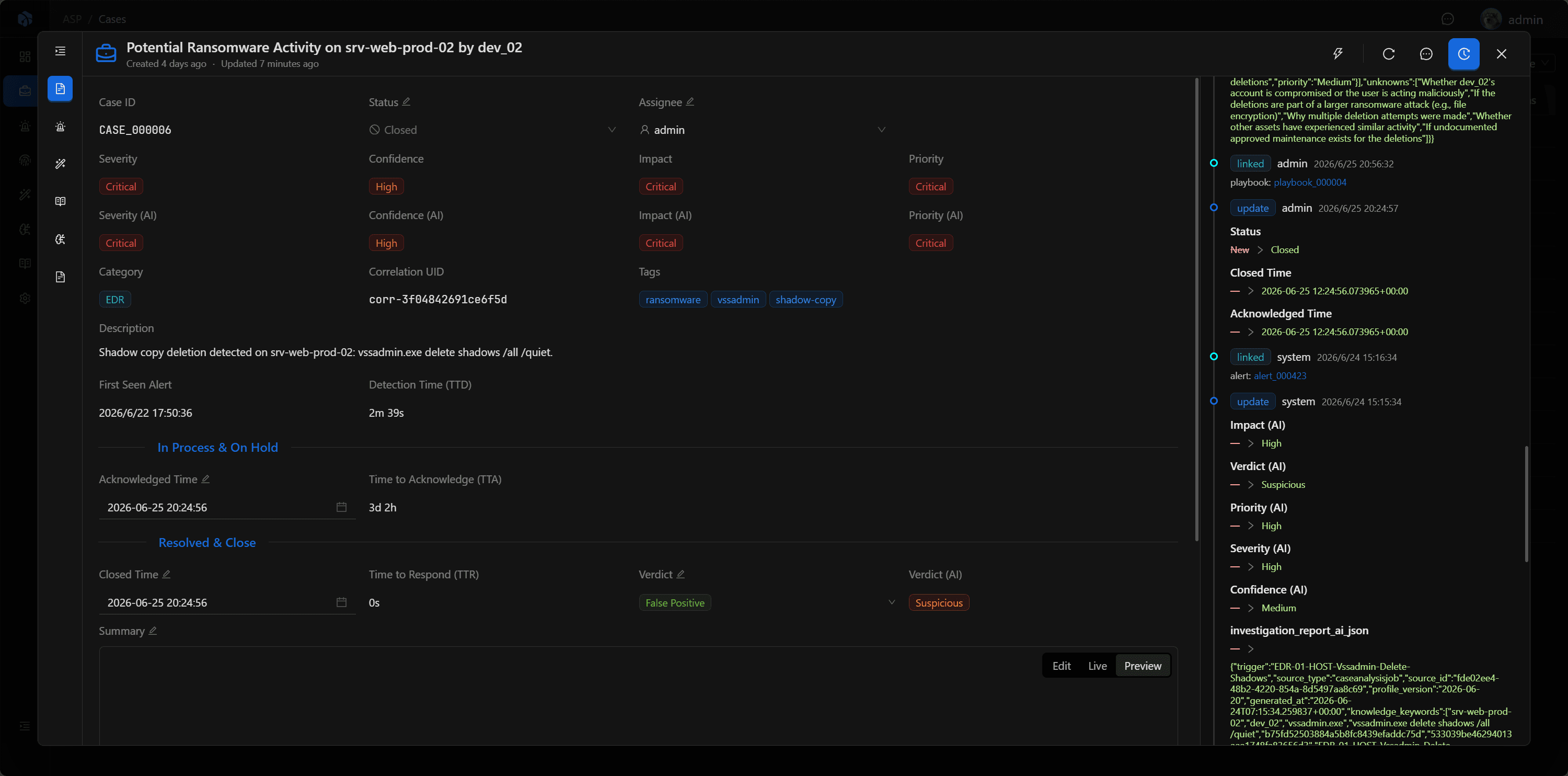Image resolution: width=1568 pixels, height=776 pixels.
Task: Edit Summary with pencil icon
Action: [x=153, y=631]
